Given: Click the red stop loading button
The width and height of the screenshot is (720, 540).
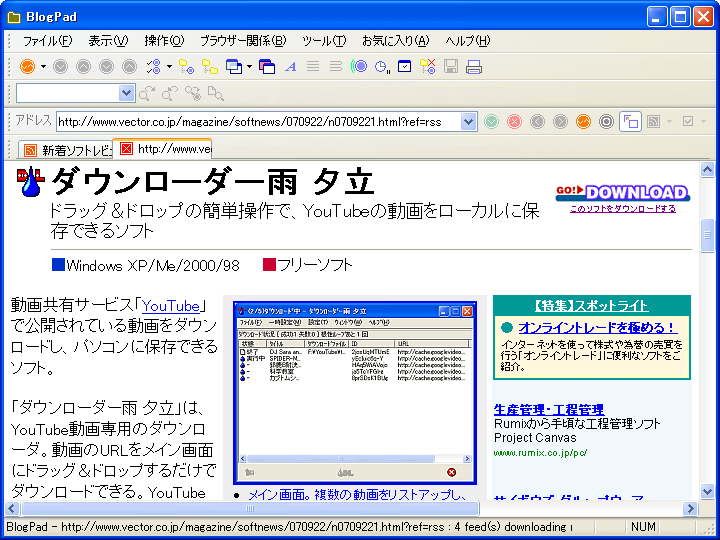Looking at the screenshot, I should (x=514, y=122).
